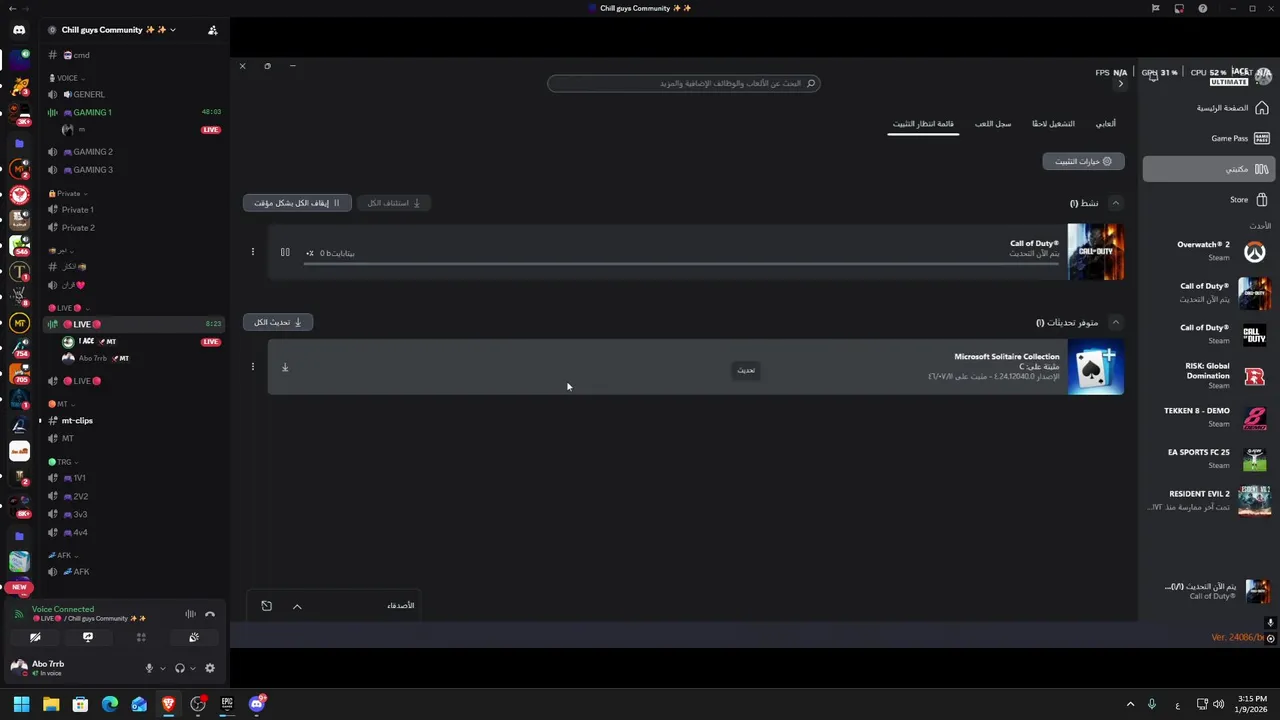
Task: Switch to the Play history tab
Action: pyautogui.click(x=993, y=124)
